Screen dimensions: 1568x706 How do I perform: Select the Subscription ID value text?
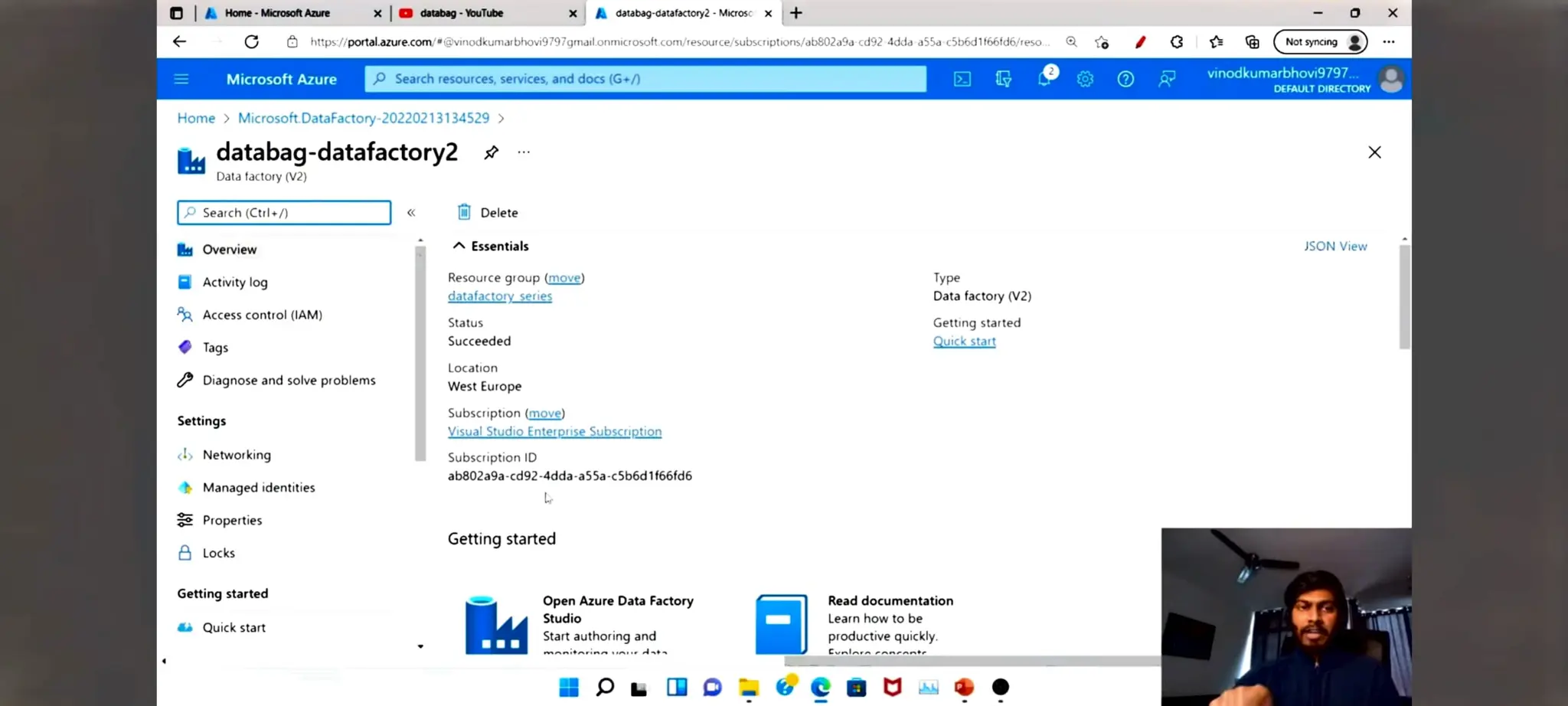pyautogui.click(x=570, y=476)
